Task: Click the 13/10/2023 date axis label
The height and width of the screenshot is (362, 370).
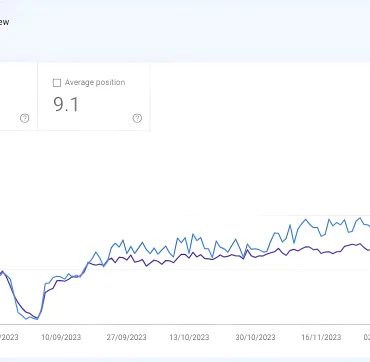Action: pos(189,337)
